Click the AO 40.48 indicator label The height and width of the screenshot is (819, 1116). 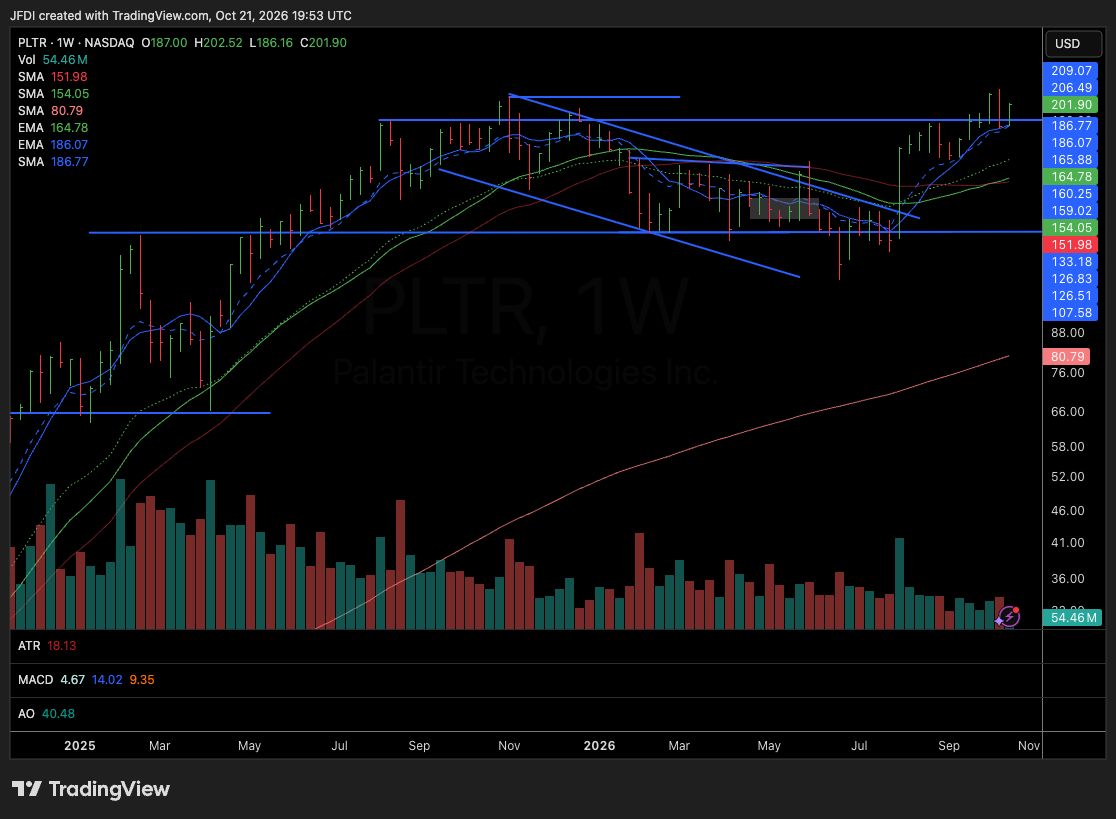[x=46, y=714]
